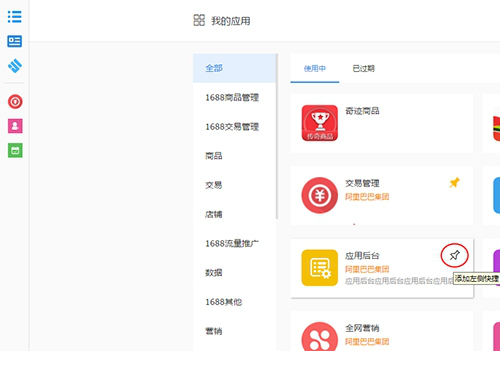
Task: Open the 奇迹商品 trophy app icon
Action: click(320, 123)
